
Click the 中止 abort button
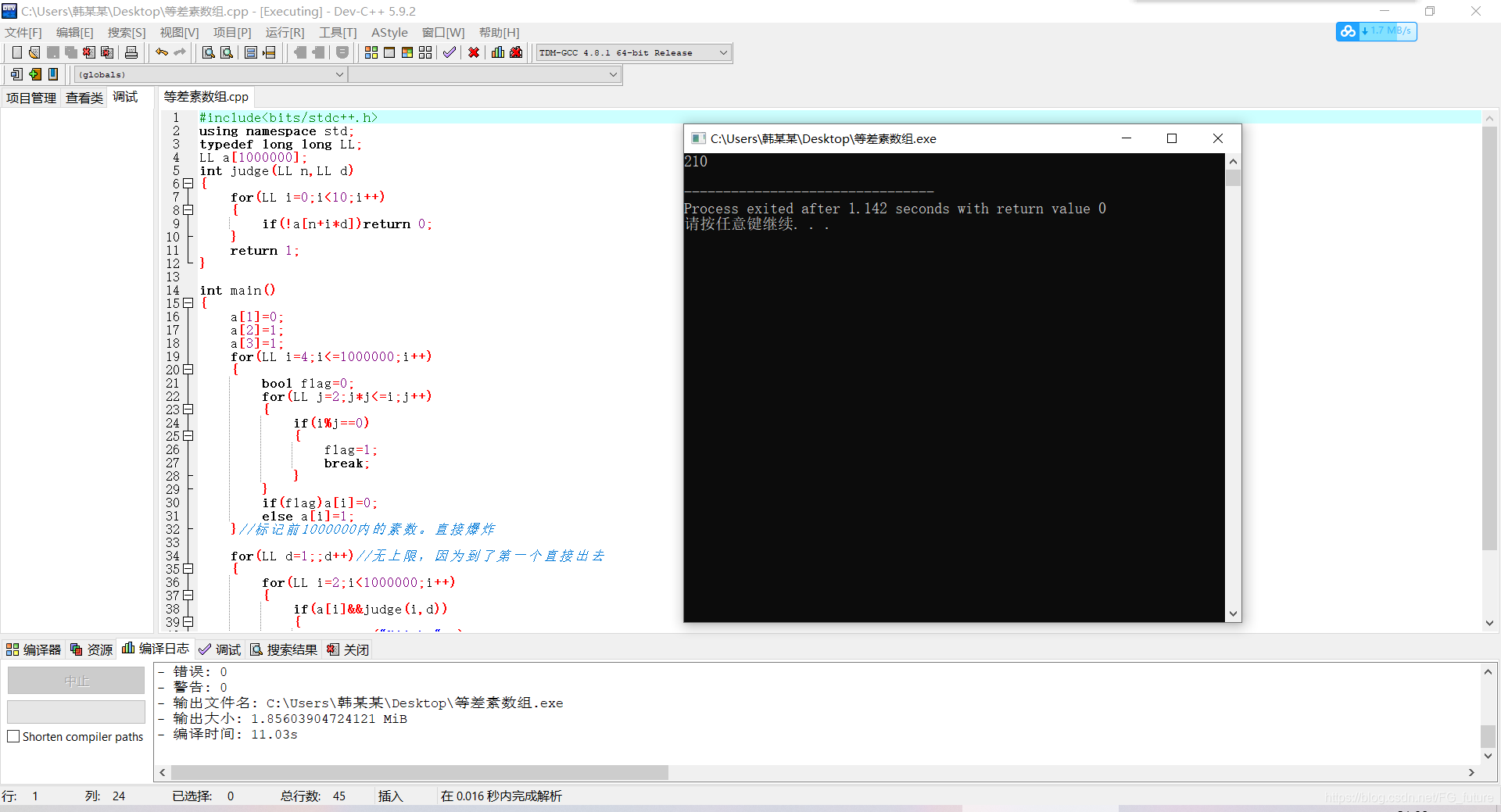(x=77, y=681)
